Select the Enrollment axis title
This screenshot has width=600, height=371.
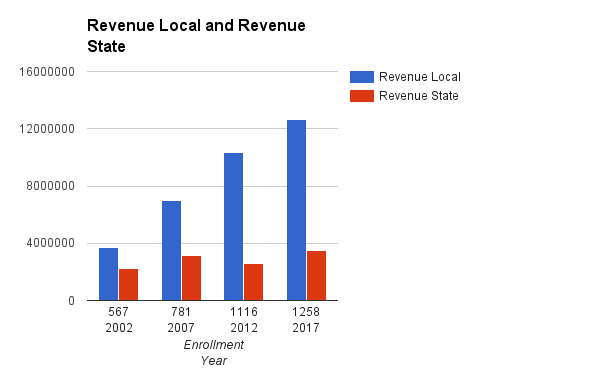click(x=214, y=345)
